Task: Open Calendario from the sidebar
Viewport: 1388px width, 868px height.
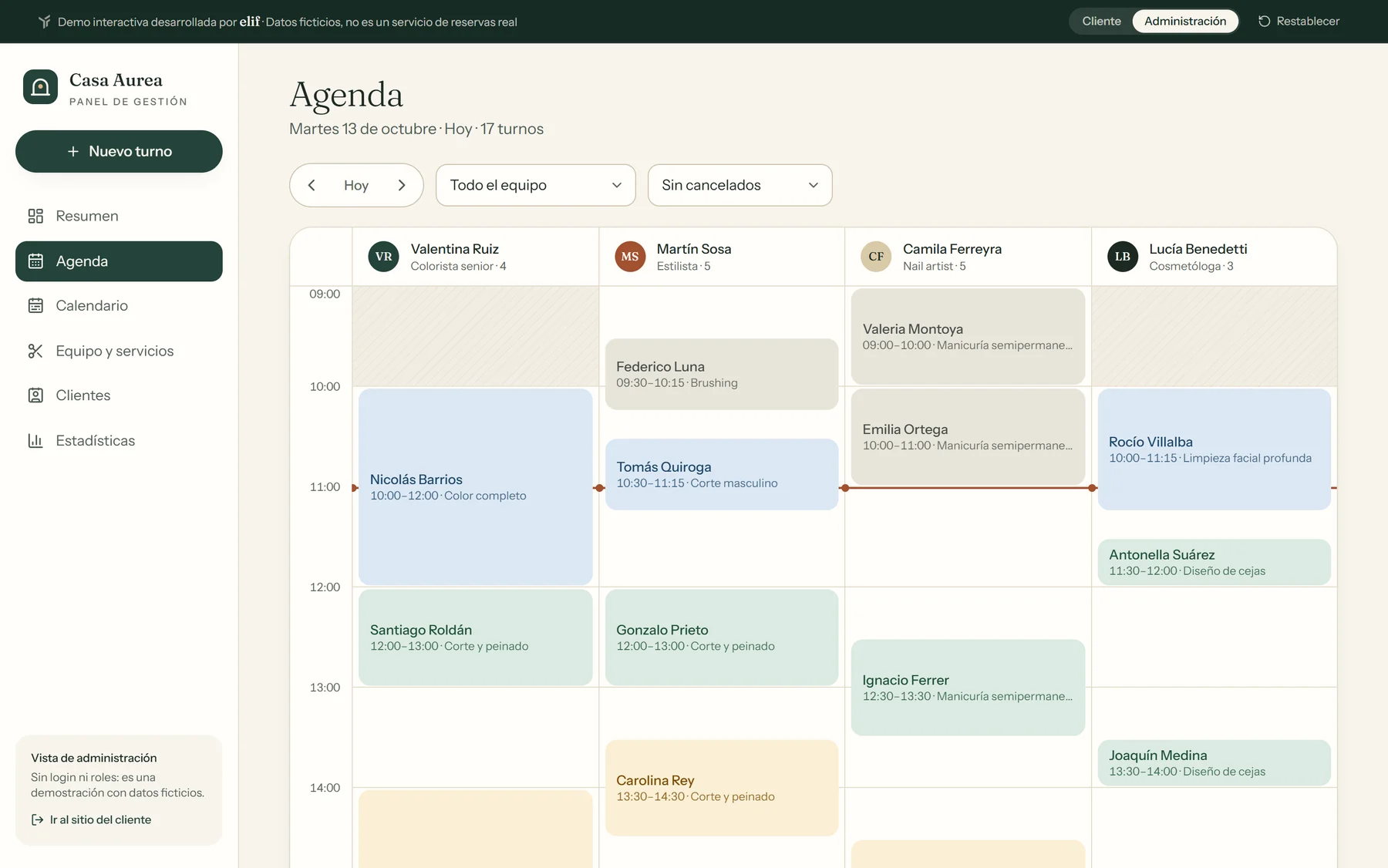Action: coord(119,306)
